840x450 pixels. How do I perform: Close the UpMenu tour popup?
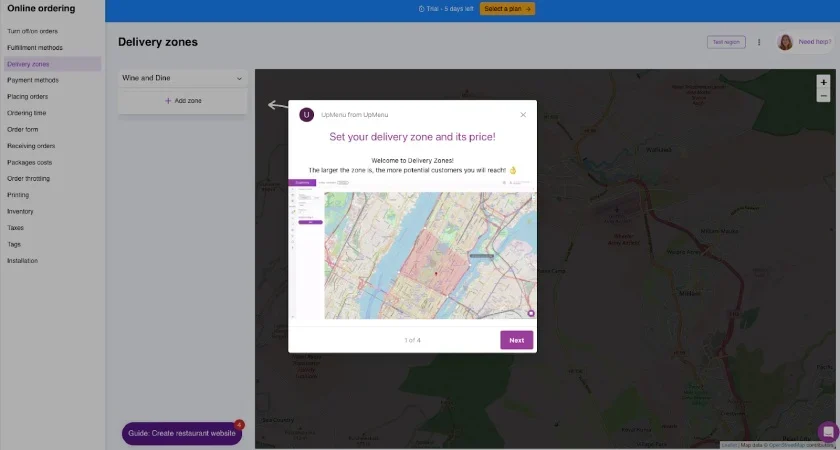pyautogui.click(x=523, y=115)
